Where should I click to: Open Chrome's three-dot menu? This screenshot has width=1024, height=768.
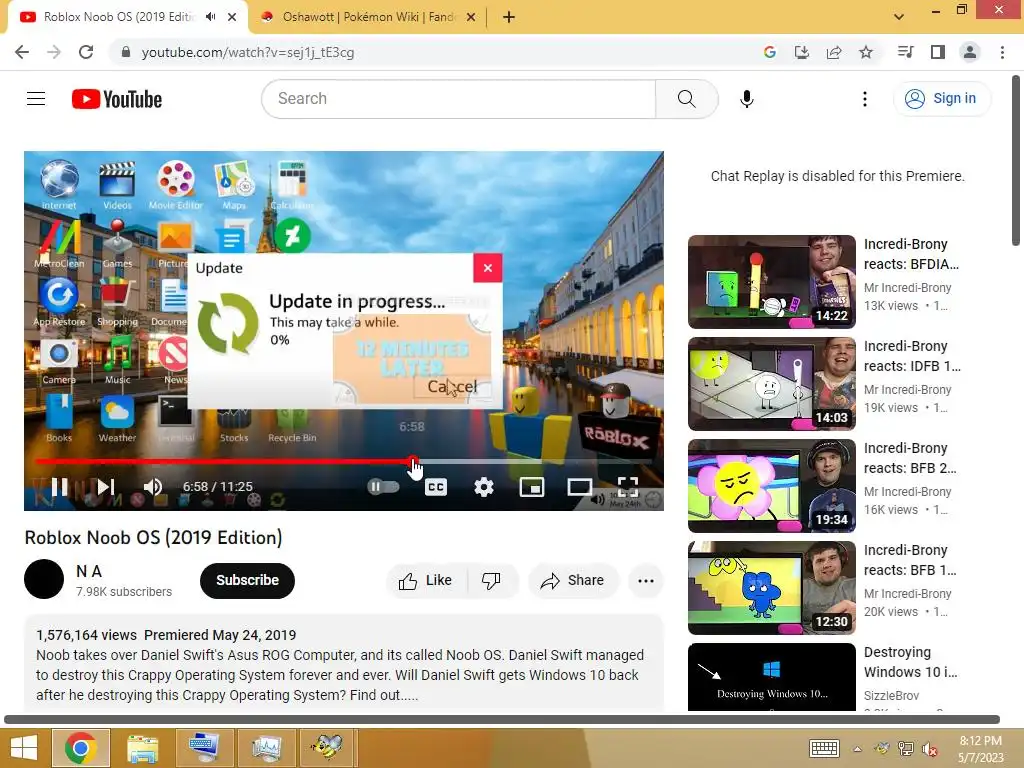tap(1002, 52)
